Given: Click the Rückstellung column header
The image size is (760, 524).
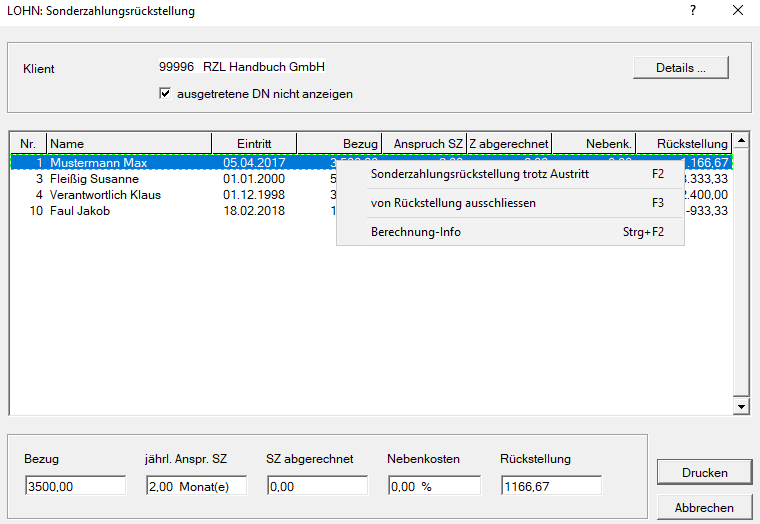Looking at the screenshot, I should coord(684,144).
